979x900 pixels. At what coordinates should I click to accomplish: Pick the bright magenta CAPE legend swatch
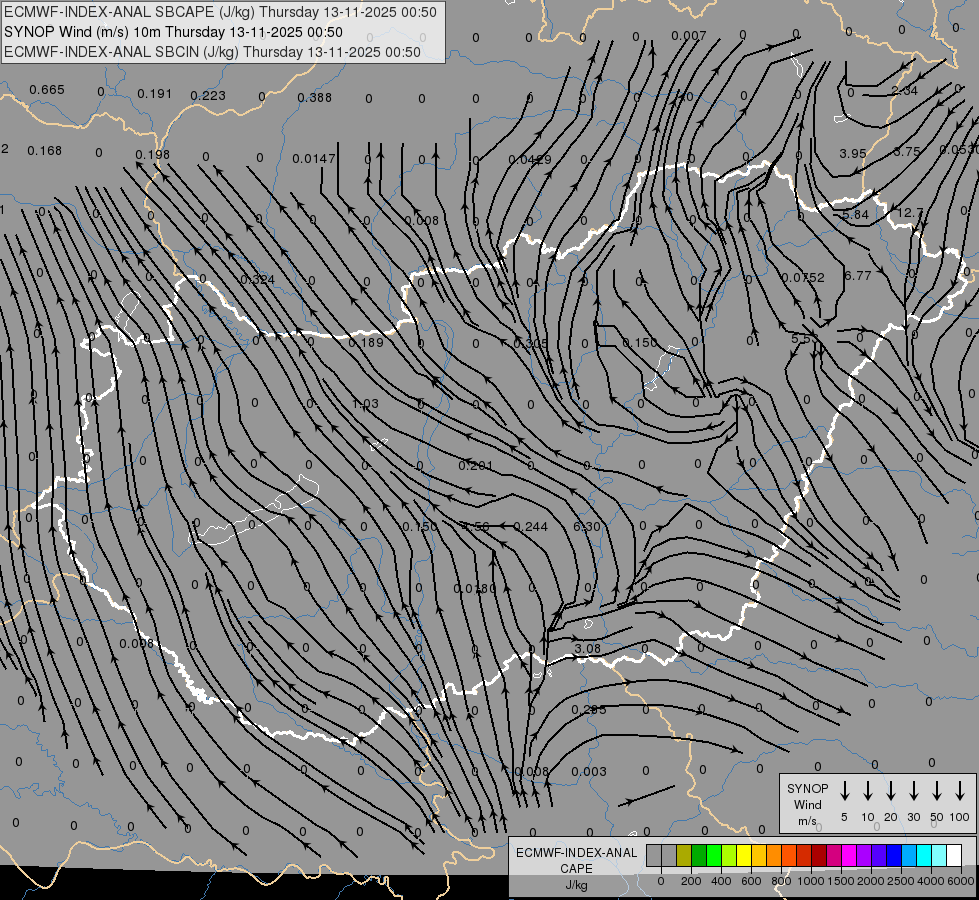click(849, 855)
